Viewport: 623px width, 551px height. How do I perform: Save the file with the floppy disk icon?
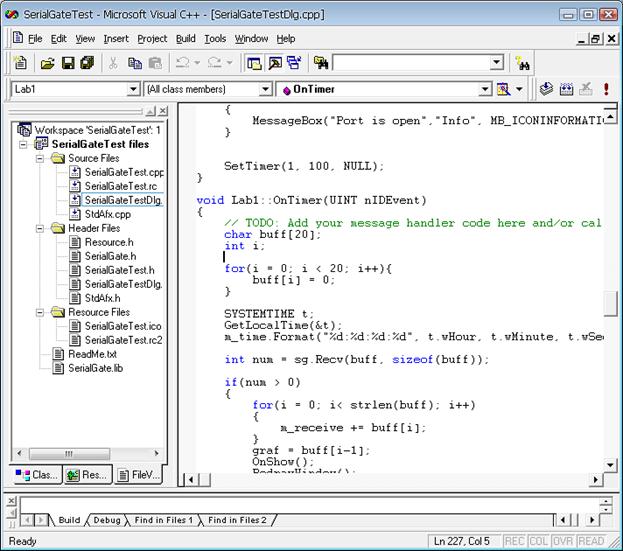[68, 63]
